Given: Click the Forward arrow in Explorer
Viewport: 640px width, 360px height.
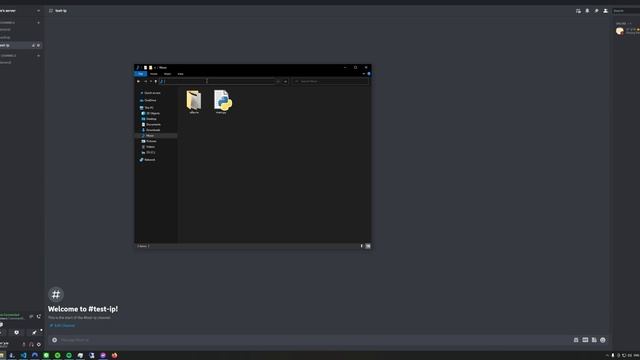Looking at the screenshot, I should [x=145, y=81].
